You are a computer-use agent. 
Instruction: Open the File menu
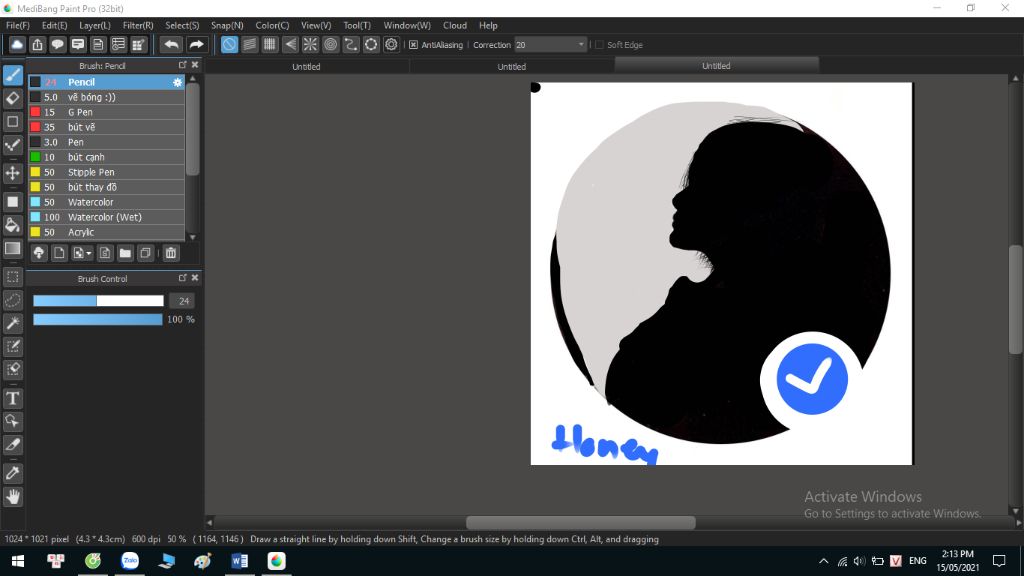[x=18, y=25]
